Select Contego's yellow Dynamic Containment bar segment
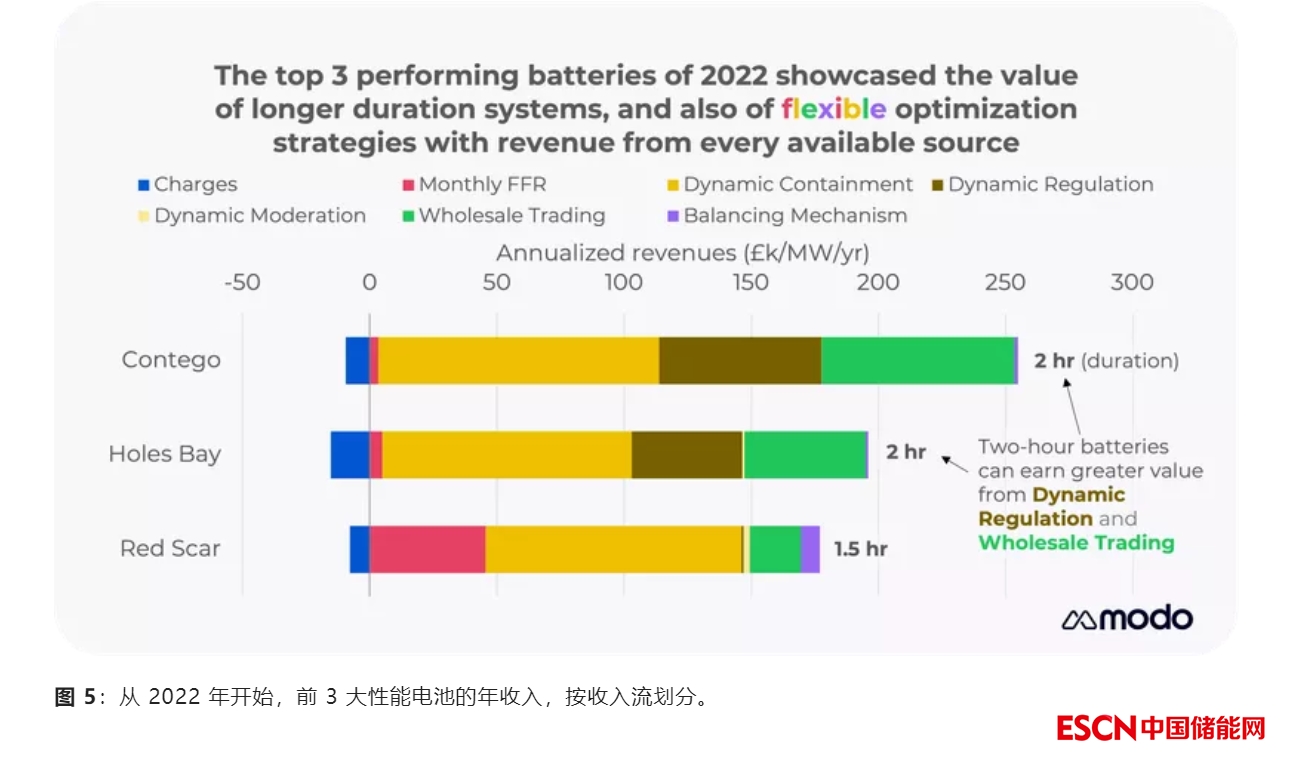Image resolution: width=1291 pixels, height=758 pixels. point(518,360)
